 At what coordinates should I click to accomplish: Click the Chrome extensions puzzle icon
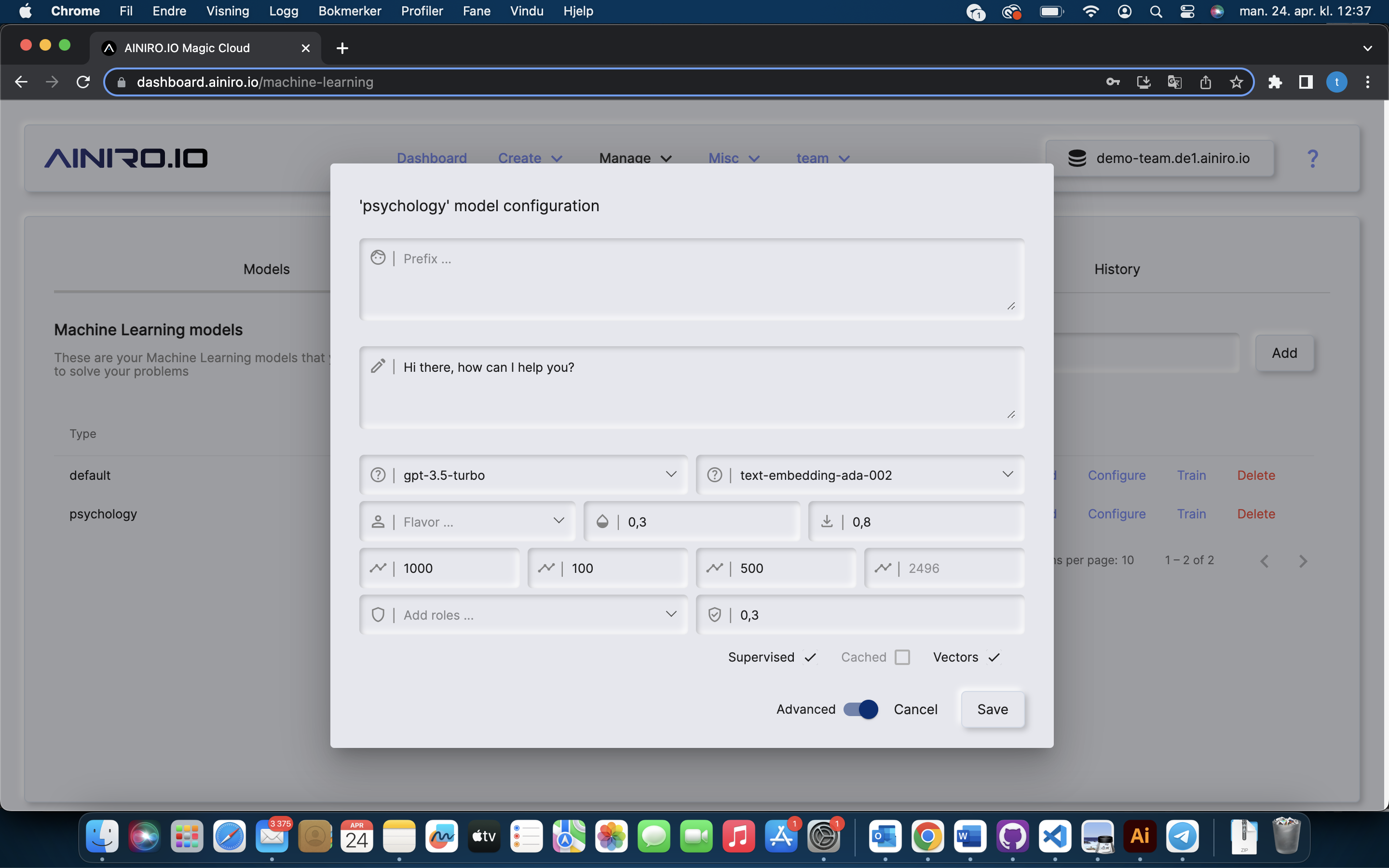[1275, 82]
